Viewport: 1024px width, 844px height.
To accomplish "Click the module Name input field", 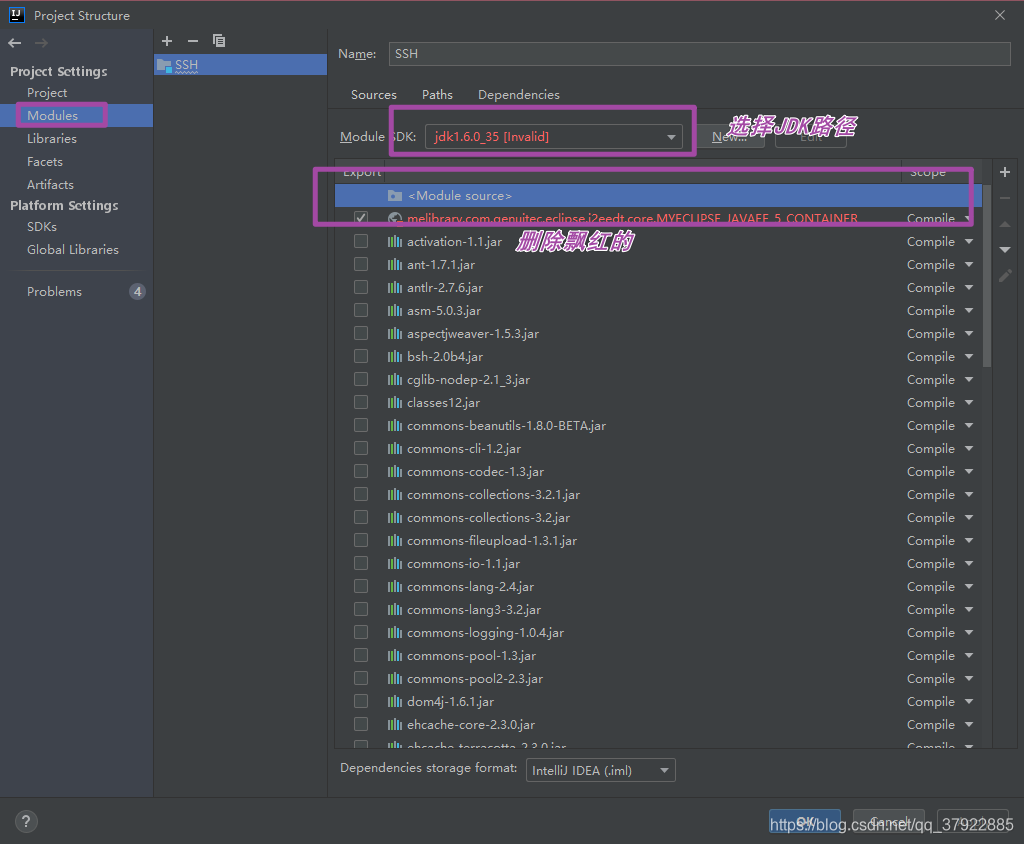I will pyautogui.click(x=699, y=54).
